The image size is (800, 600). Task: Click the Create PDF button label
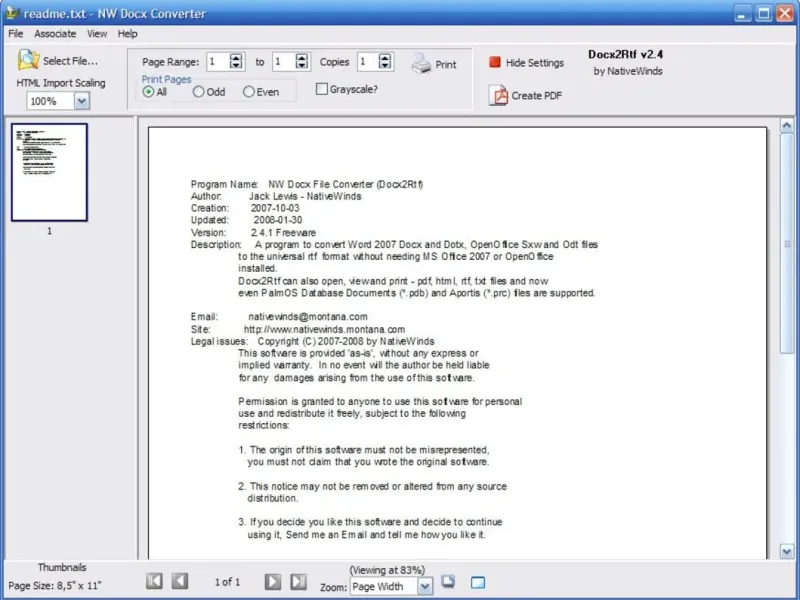(x=536, y=95)
